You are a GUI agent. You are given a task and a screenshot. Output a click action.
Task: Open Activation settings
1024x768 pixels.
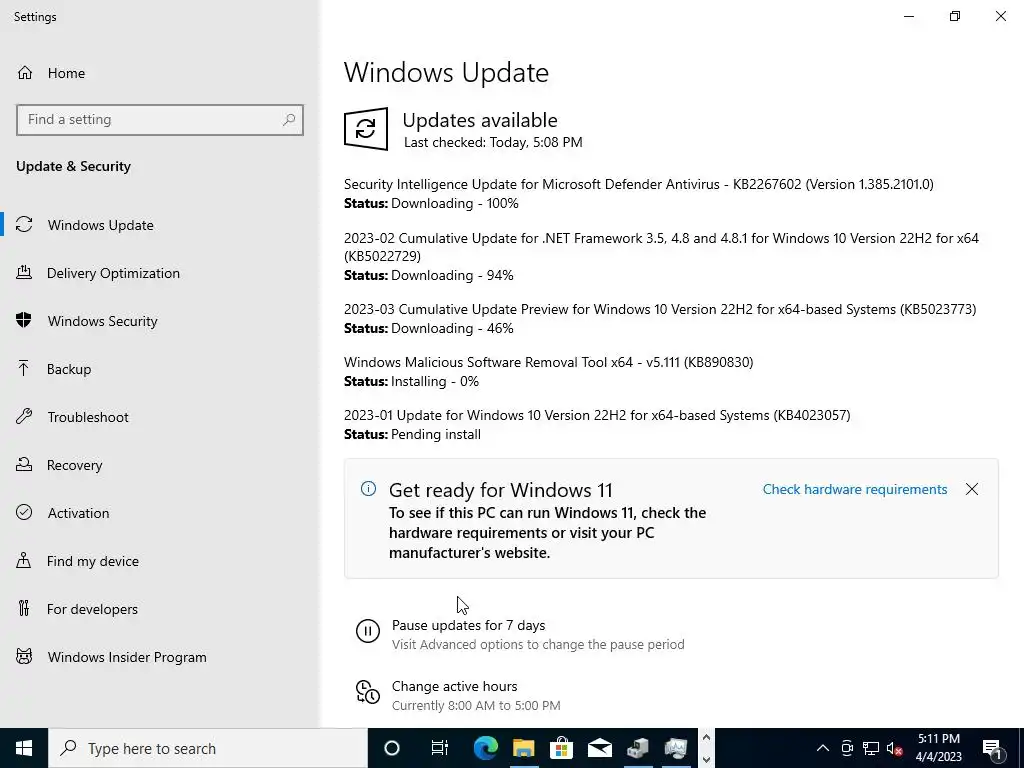click(78, 513)
